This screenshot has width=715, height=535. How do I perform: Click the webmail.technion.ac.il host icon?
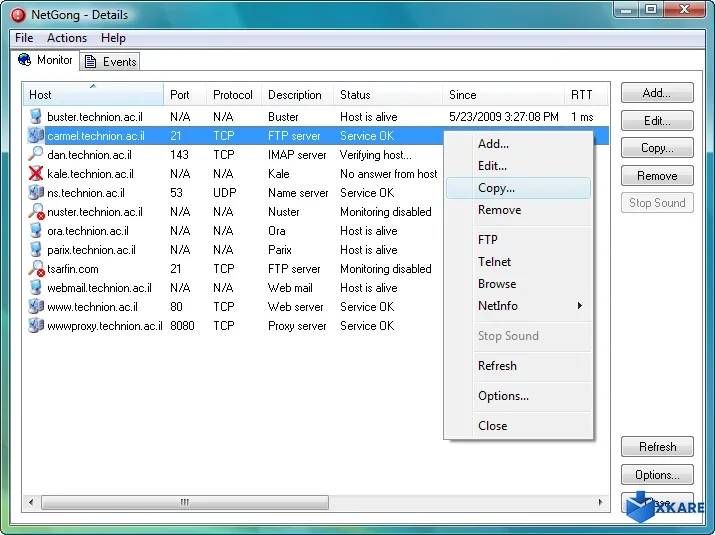coord(36,288)
